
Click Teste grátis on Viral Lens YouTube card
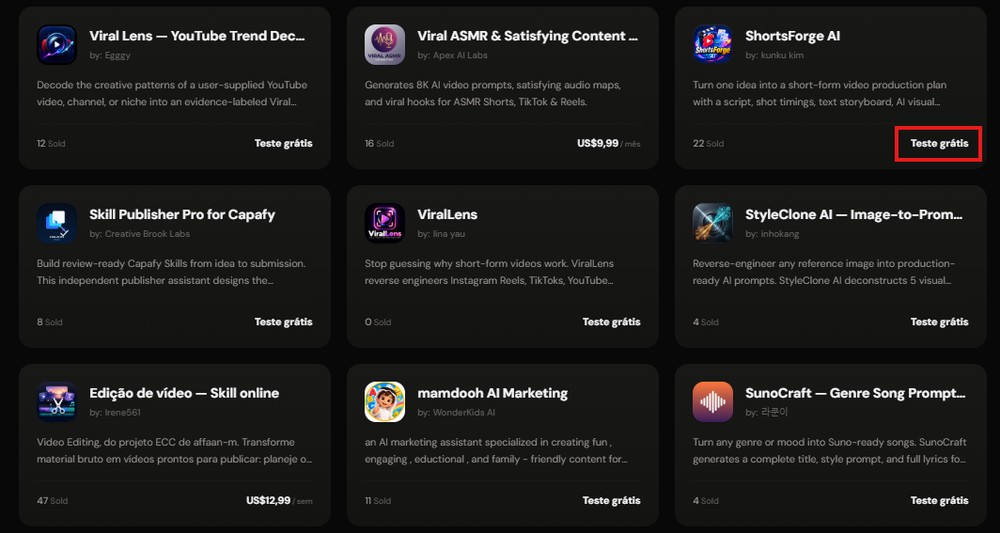[283, 143]
